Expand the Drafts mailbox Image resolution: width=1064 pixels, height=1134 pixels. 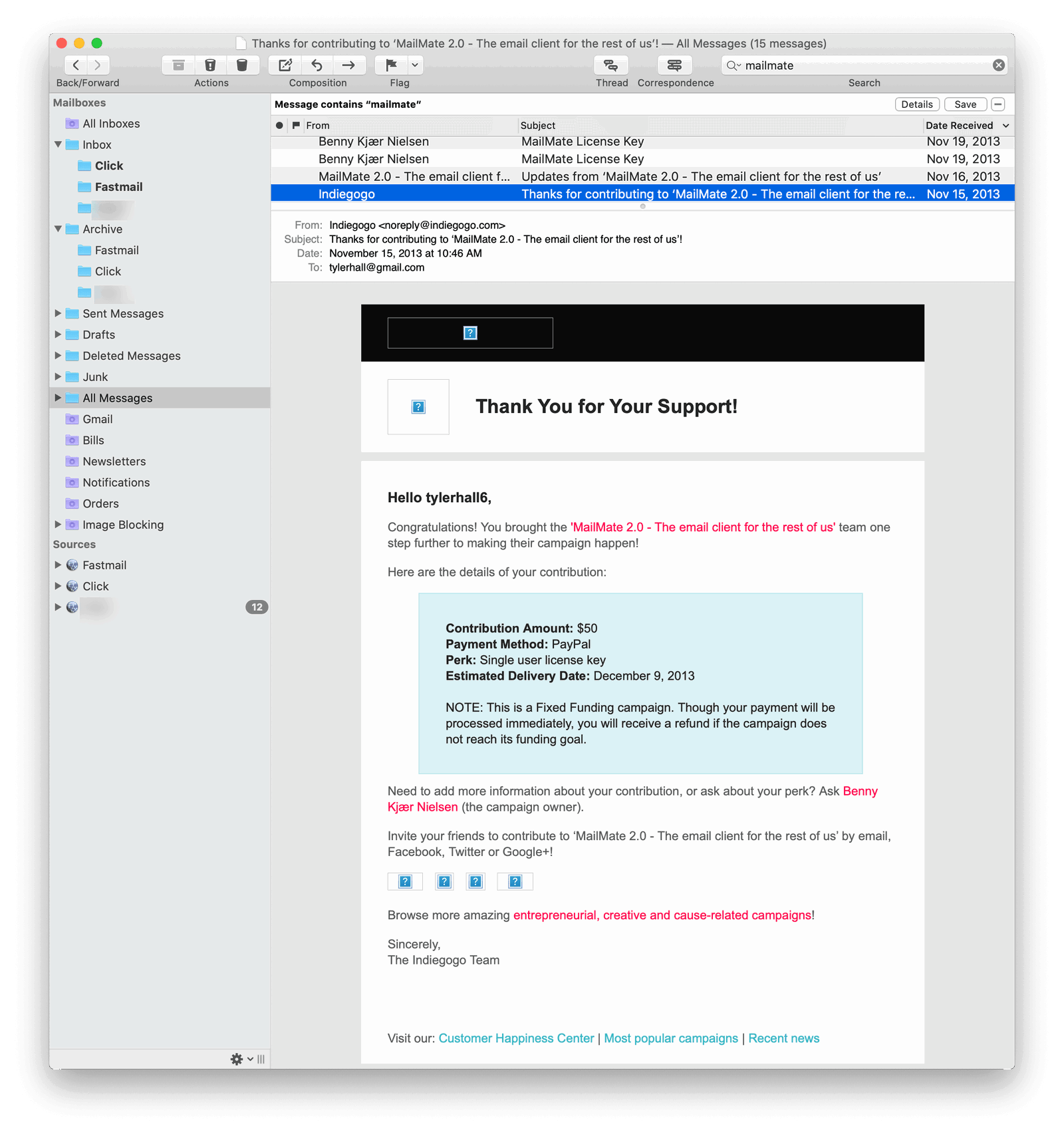click(x=58, y=335)
